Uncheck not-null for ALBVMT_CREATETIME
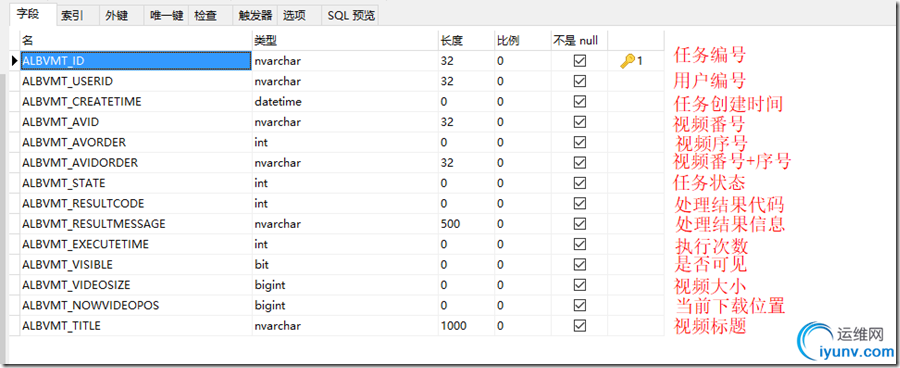The image size is (900, 368). click(x=580, y=102)
